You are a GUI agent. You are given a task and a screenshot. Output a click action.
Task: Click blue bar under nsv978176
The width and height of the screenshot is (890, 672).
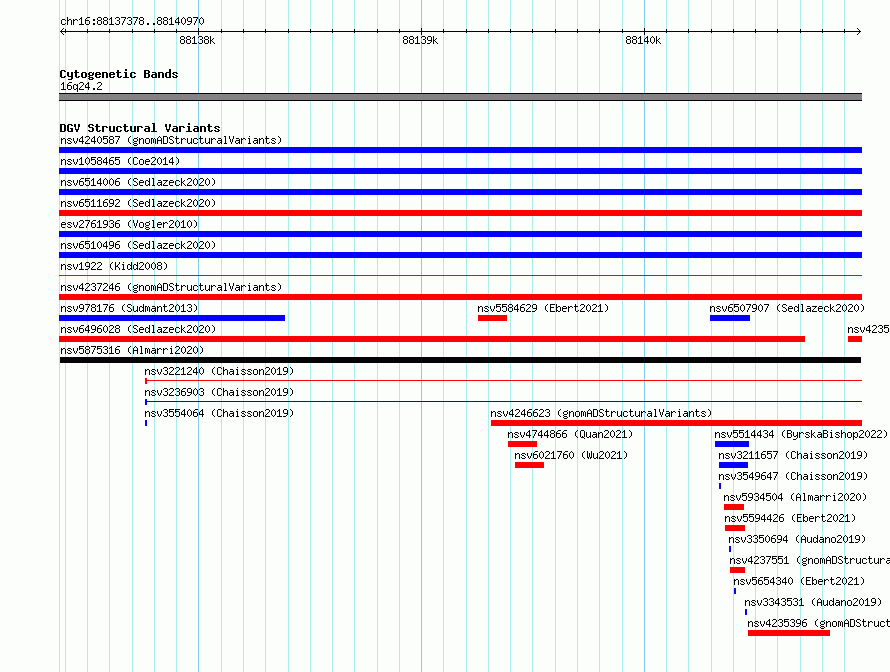tap(172, 318)
